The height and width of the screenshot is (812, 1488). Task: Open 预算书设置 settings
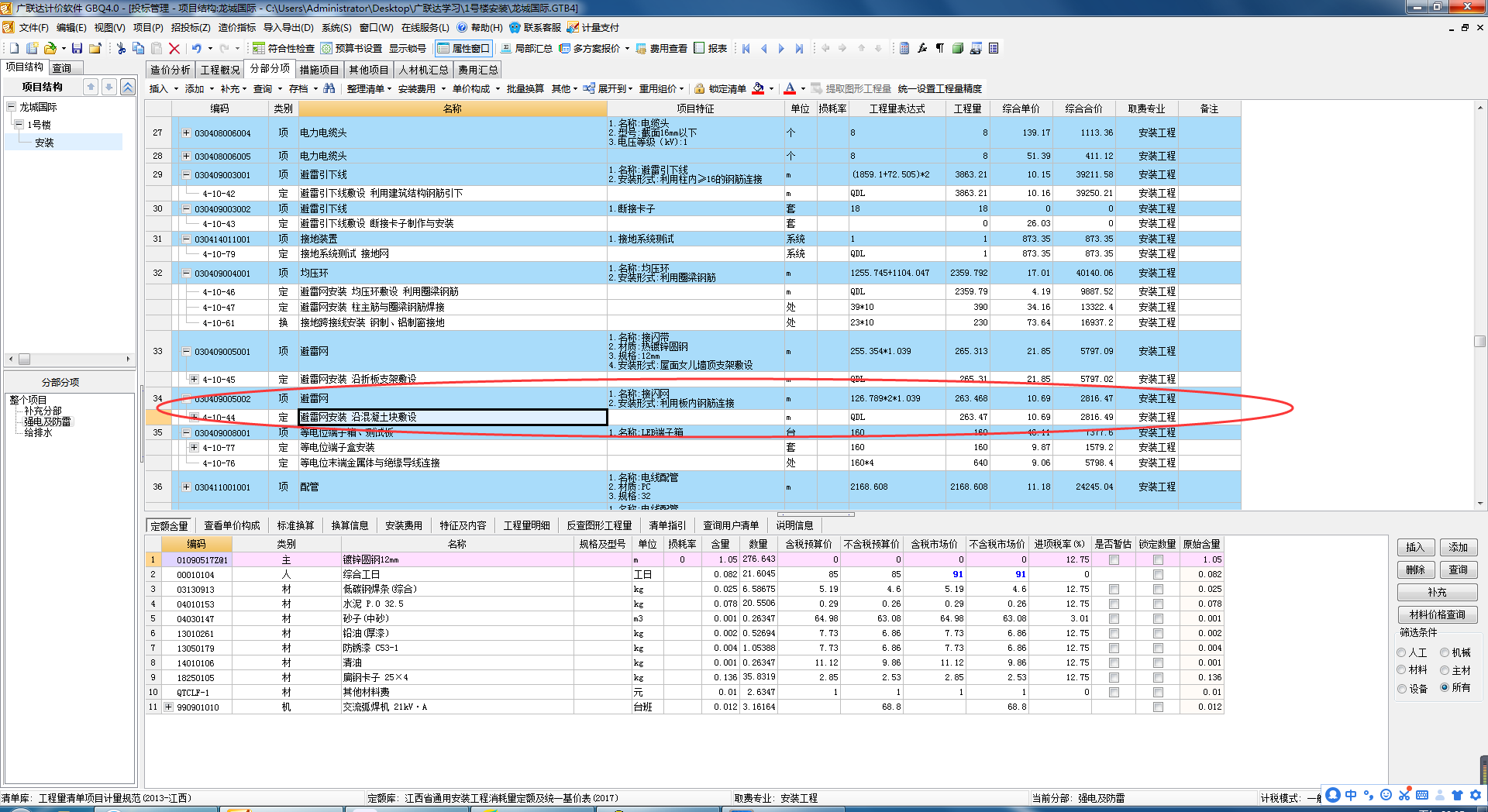tap(352, 48)
